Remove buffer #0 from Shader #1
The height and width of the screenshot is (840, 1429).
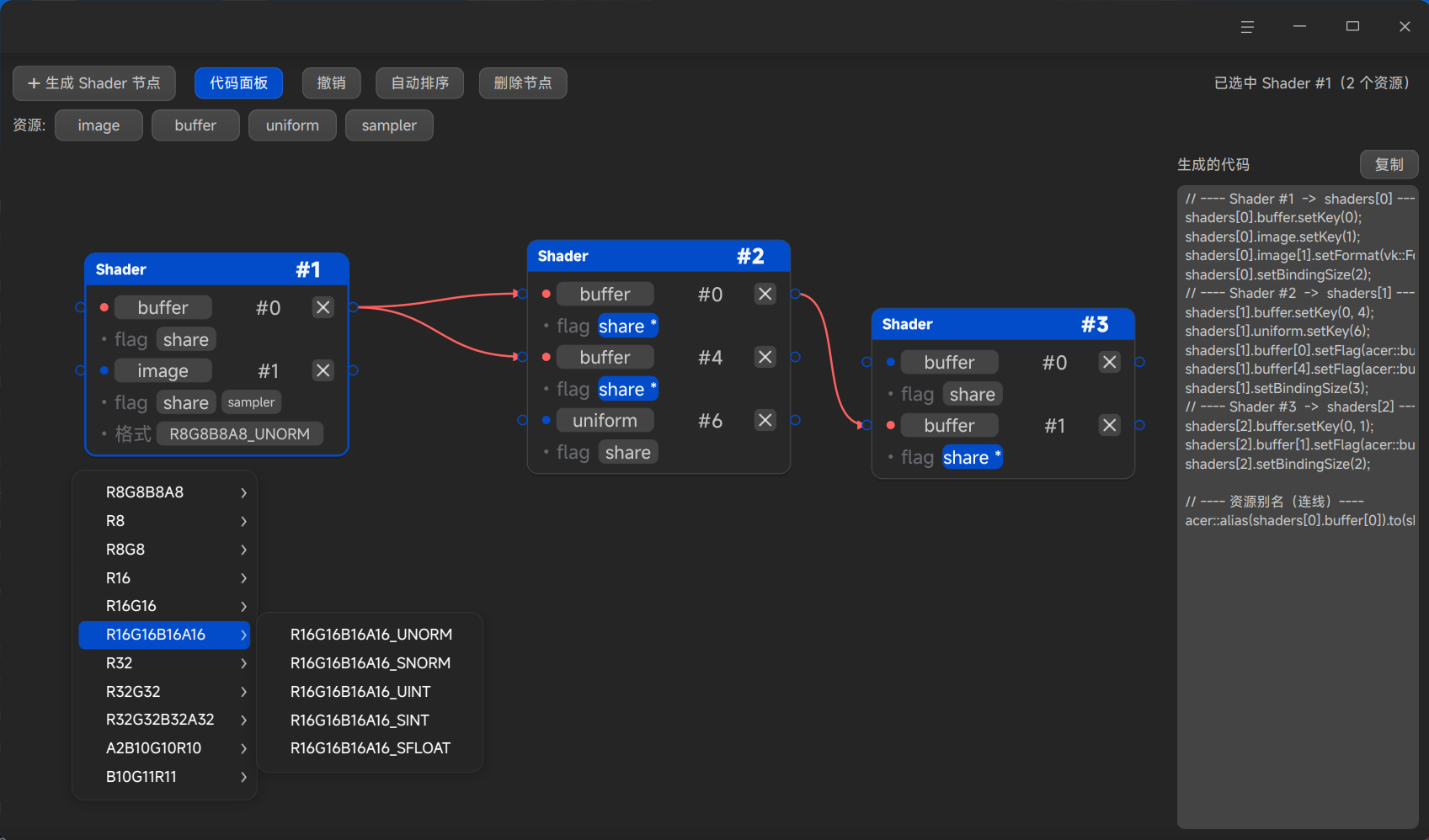click(323, 307)
